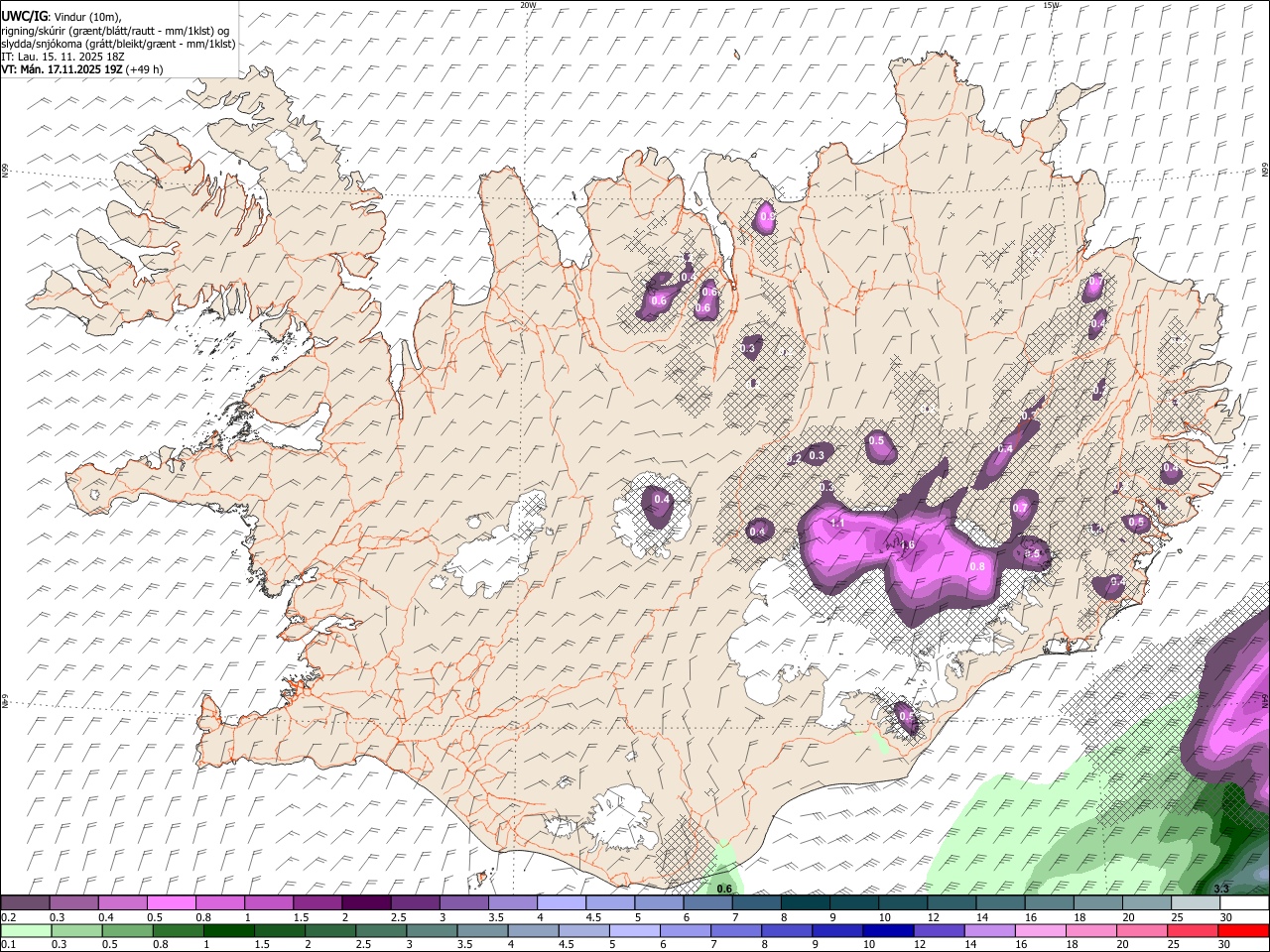The image size is (1270, 952).
Task: Click the 'Vindur (10m)' caption text
Action: point(86,17)
